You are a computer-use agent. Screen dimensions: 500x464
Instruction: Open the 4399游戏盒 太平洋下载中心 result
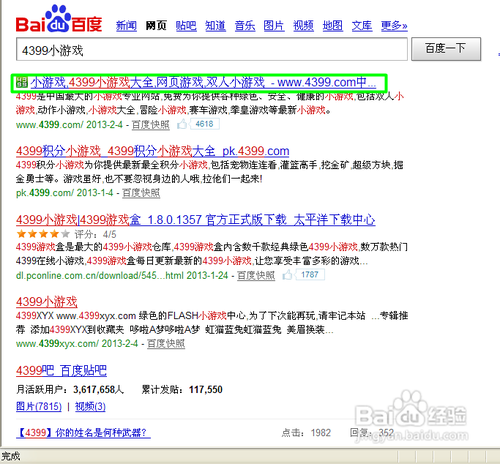(x=196, y=220)
